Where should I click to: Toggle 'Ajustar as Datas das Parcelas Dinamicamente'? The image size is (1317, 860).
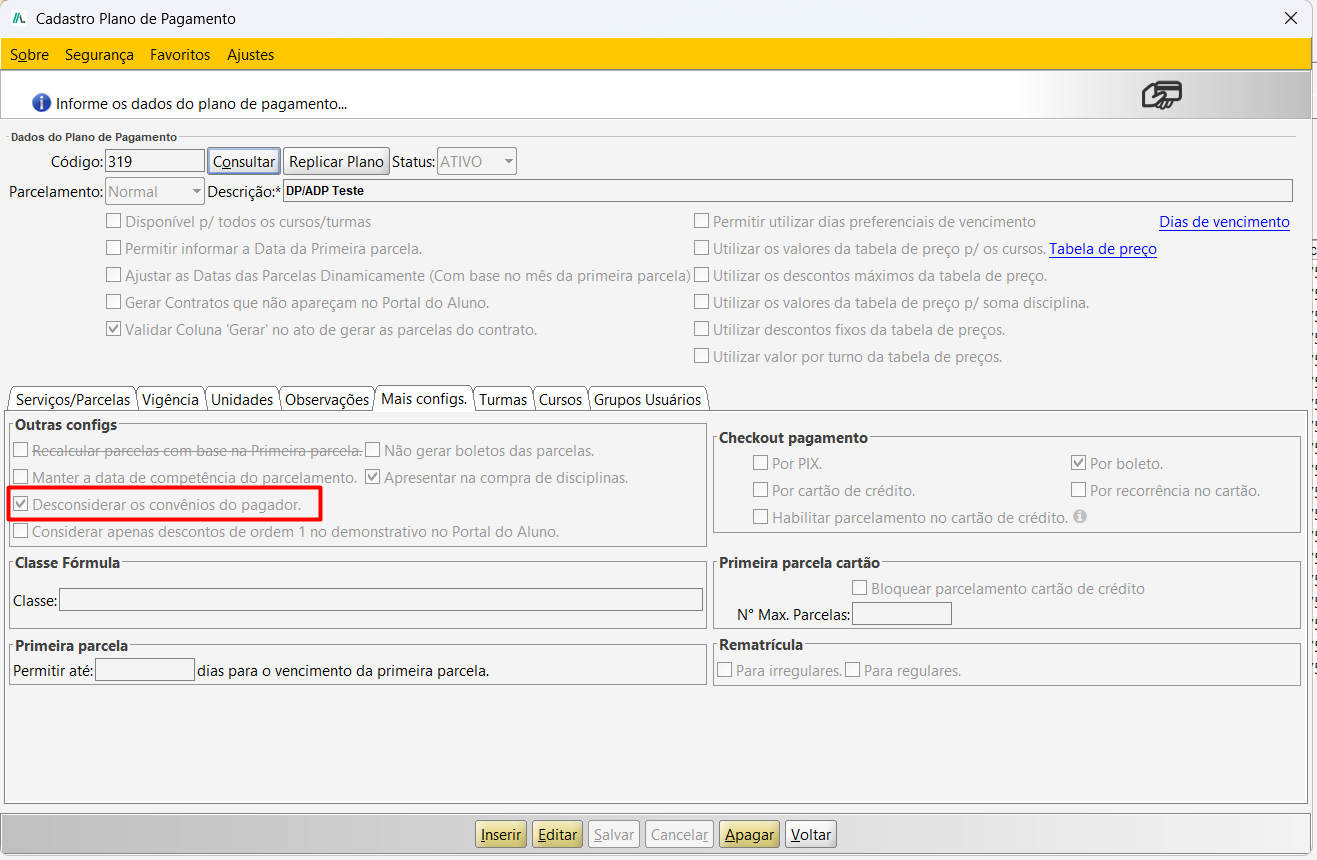pyautogui.click(x=114, y=276)
